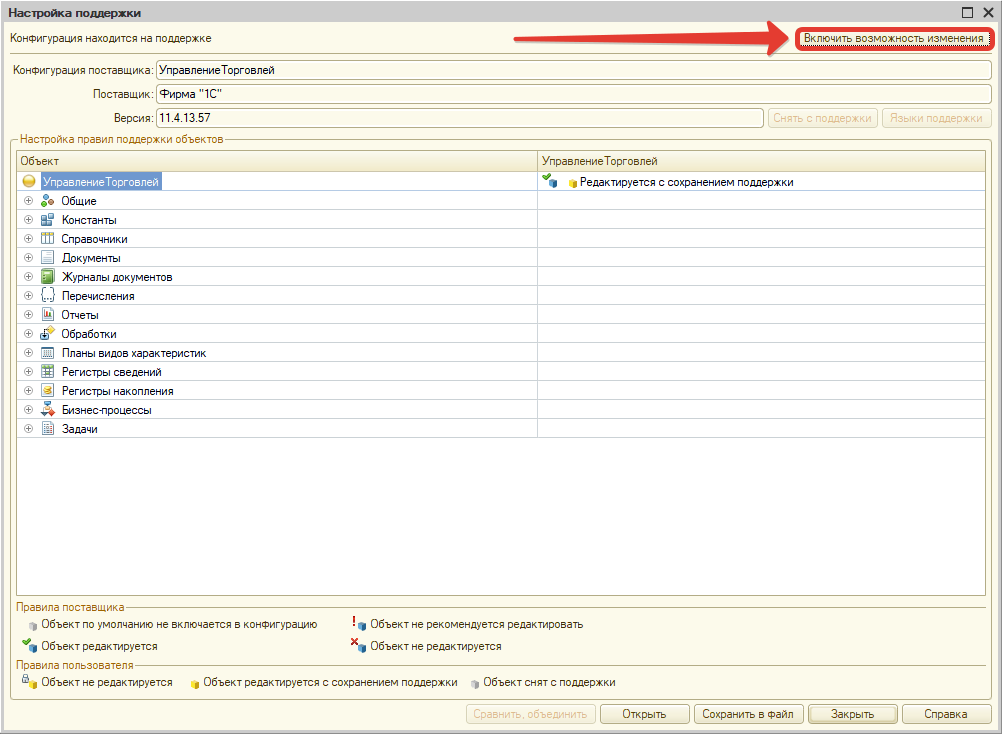The height and width of the screenshot is (734, 1002).
Task: Click the Справочники catalog icon
Action: click(x=47, y=239)
